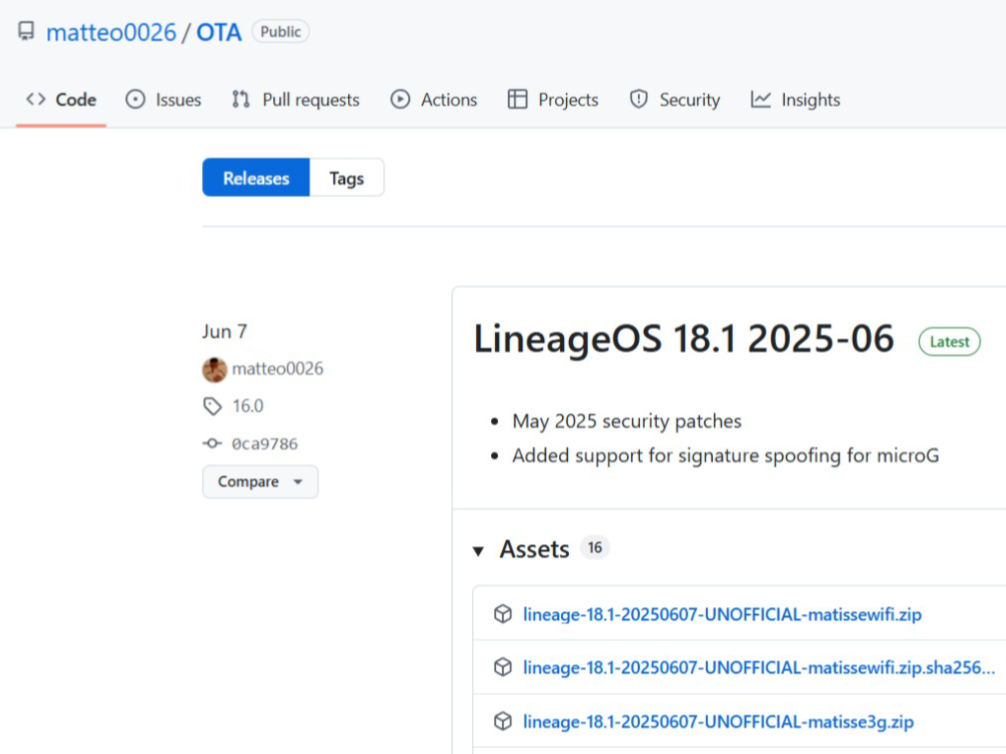Click the repository icon beside the repo name
1006x754 pixels.
pyautogui.click(x=25, y=31)
